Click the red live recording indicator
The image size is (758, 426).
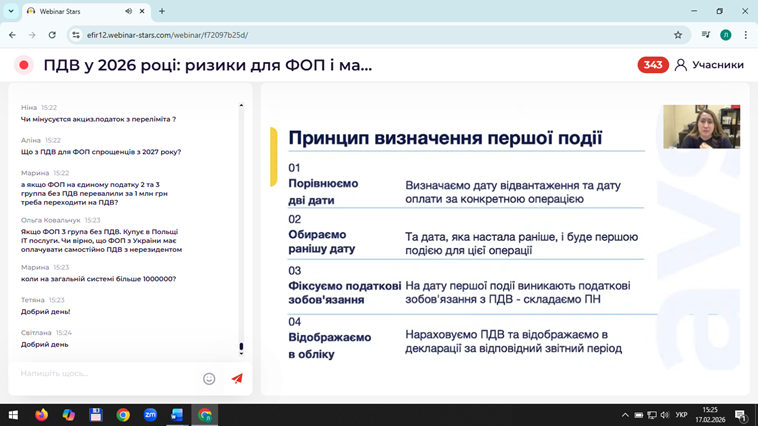24,65
